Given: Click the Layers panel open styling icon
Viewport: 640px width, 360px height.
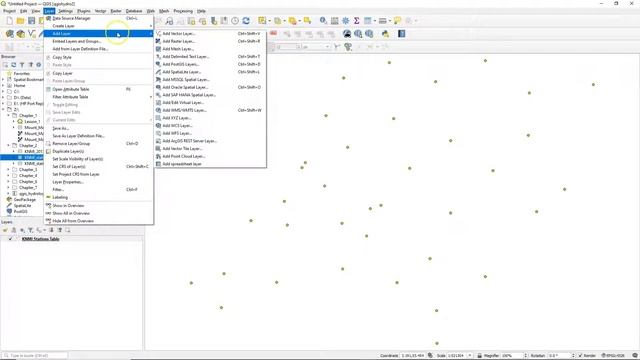Looking at the screenshot, I should click(5, 230).
